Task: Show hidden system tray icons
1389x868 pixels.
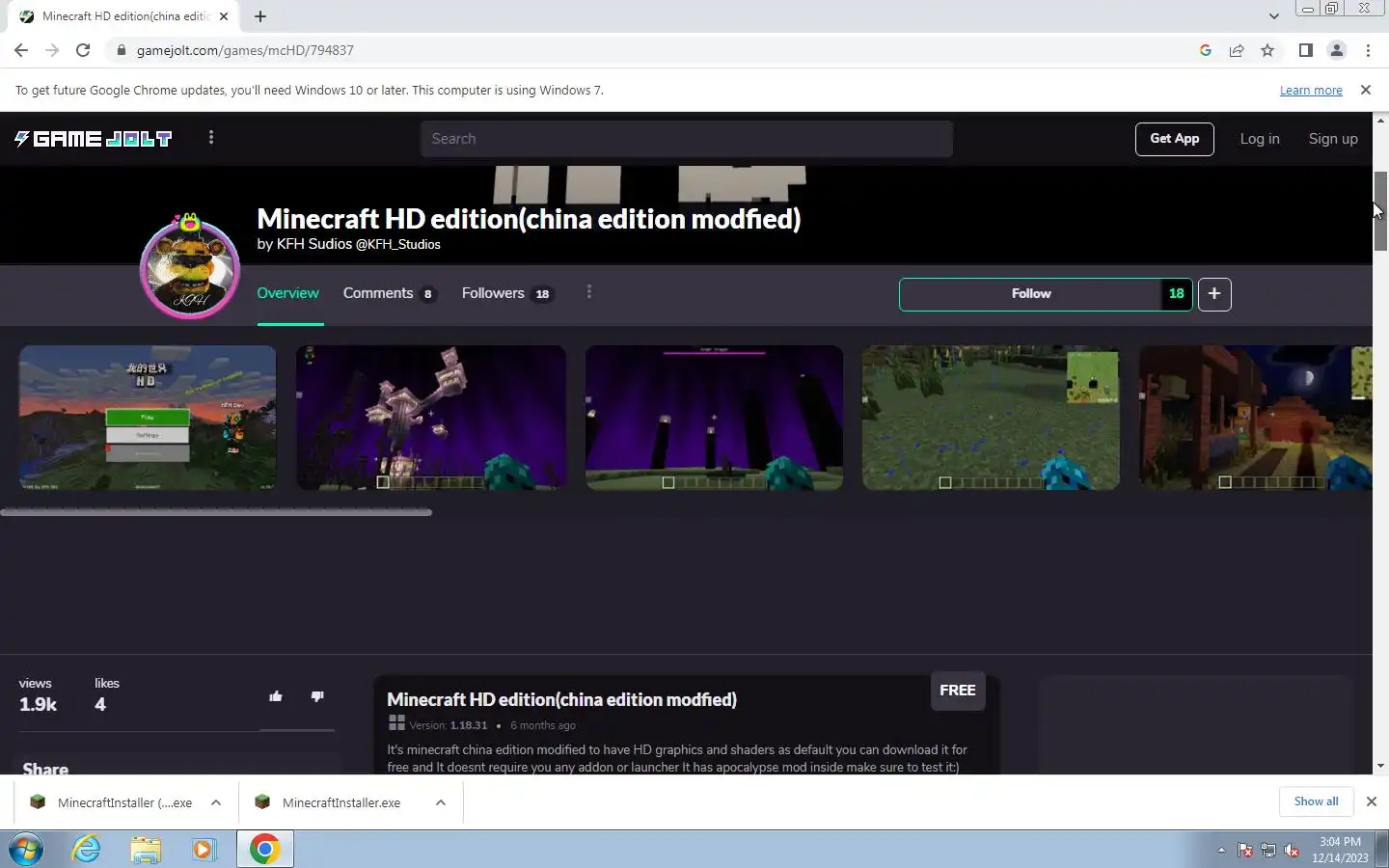Action: pyautogui.click(x=1221, y=851)
